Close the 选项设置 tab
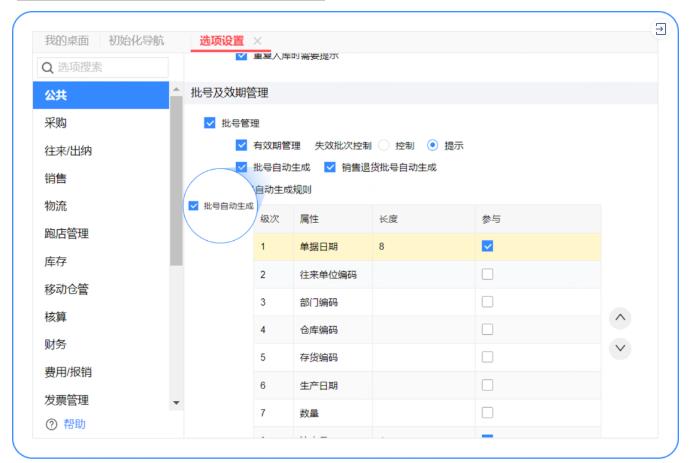The width and height of the screenshot is (690, 463). [257, 41]
